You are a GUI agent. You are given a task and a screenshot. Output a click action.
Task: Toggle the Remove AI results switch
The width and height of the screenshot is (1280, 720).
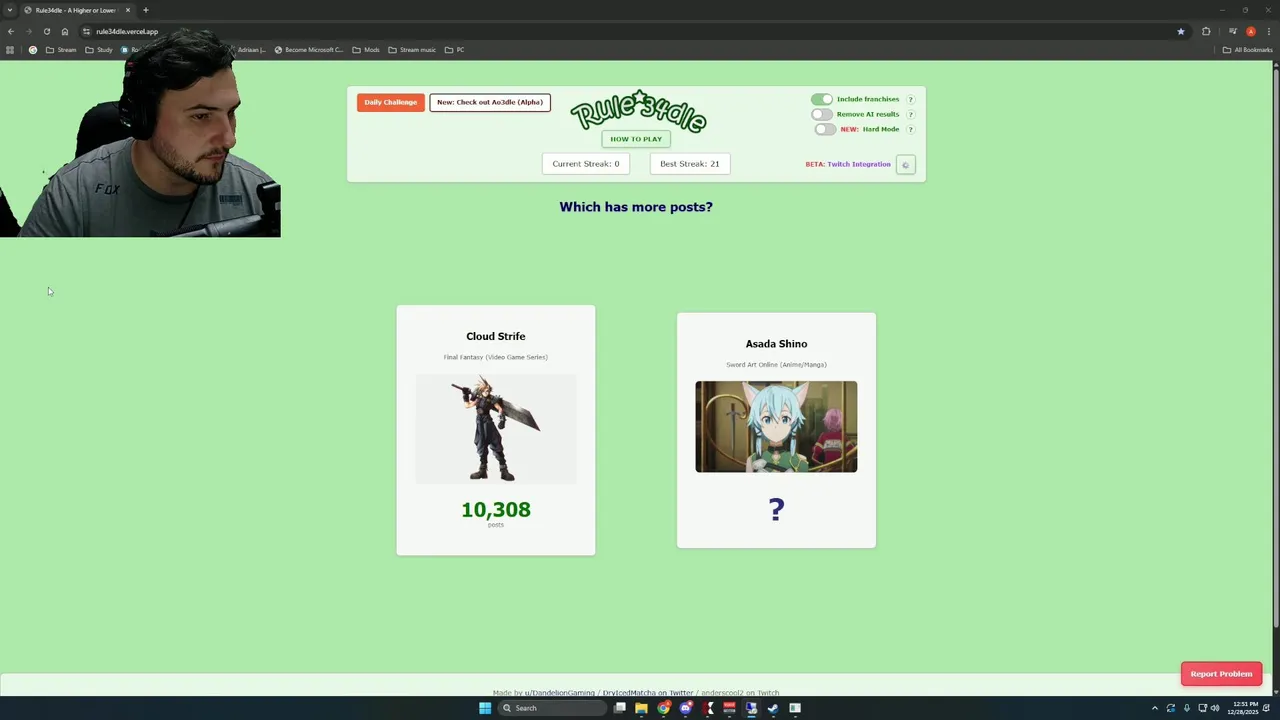coord(821,114)
